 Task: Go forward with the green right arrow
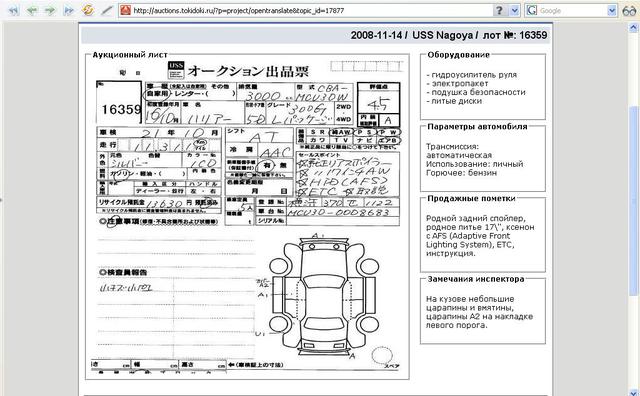click(x=50, y=10)
